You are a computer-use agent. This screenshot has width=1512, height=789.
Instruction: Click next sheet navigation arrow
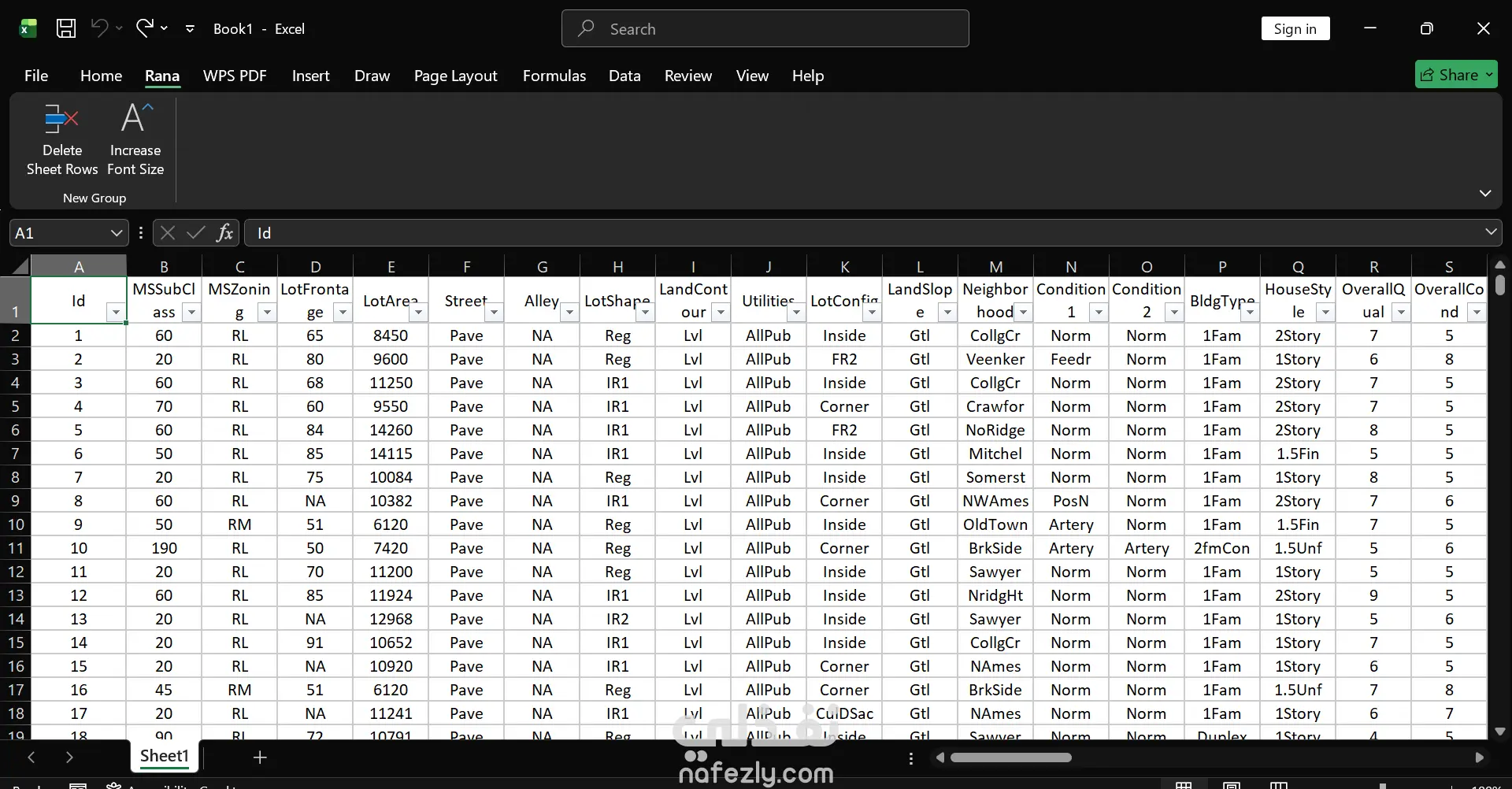coord(69,758)
